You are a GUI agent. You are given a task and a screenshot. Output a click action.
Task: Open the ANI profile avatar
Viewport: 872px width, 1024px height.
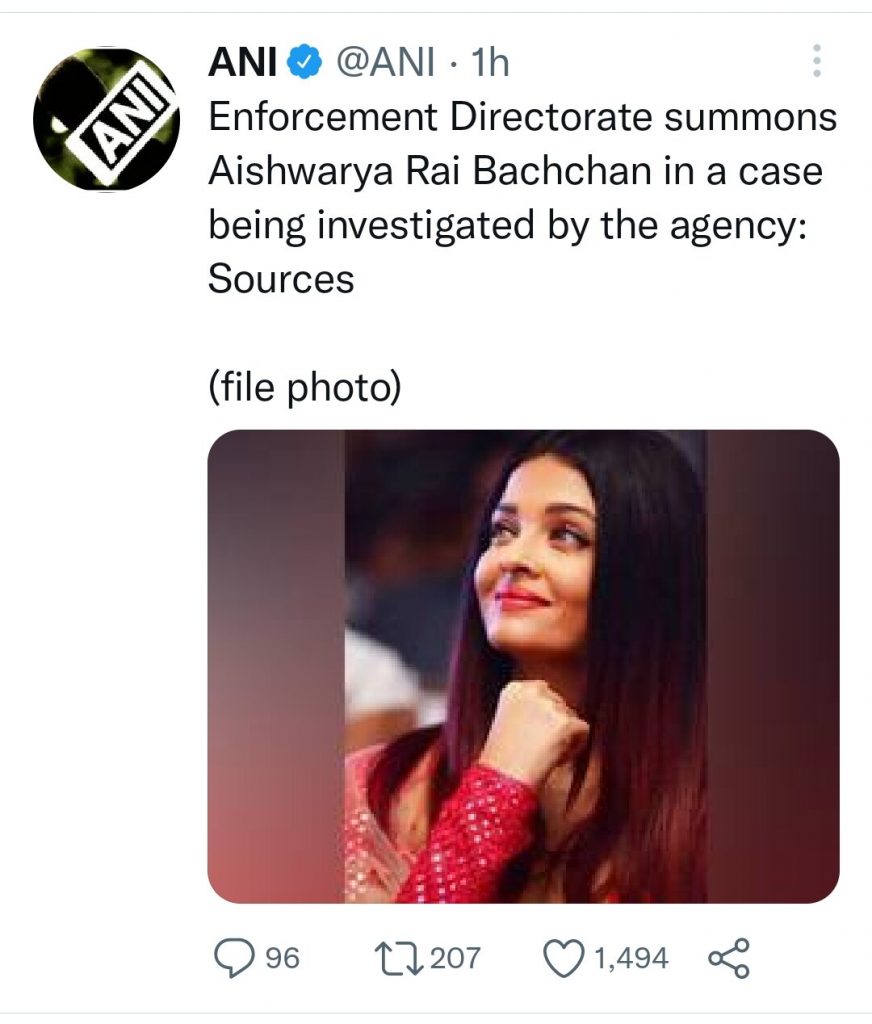tap(107, 119)
